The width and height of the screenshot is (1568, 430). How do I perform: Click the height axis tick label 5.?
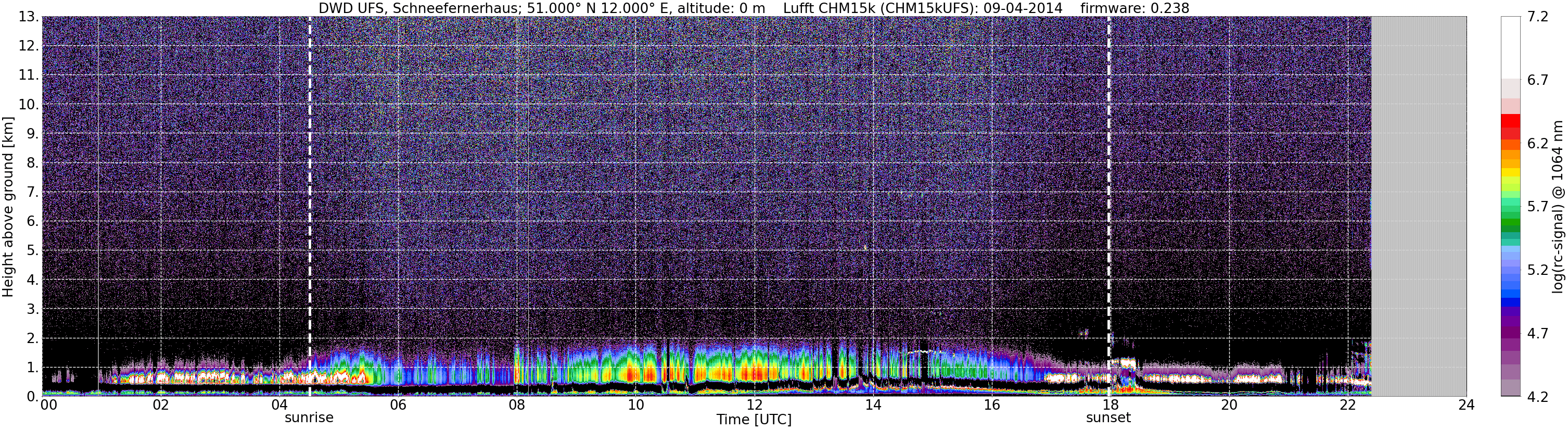[x=32, y=251]
